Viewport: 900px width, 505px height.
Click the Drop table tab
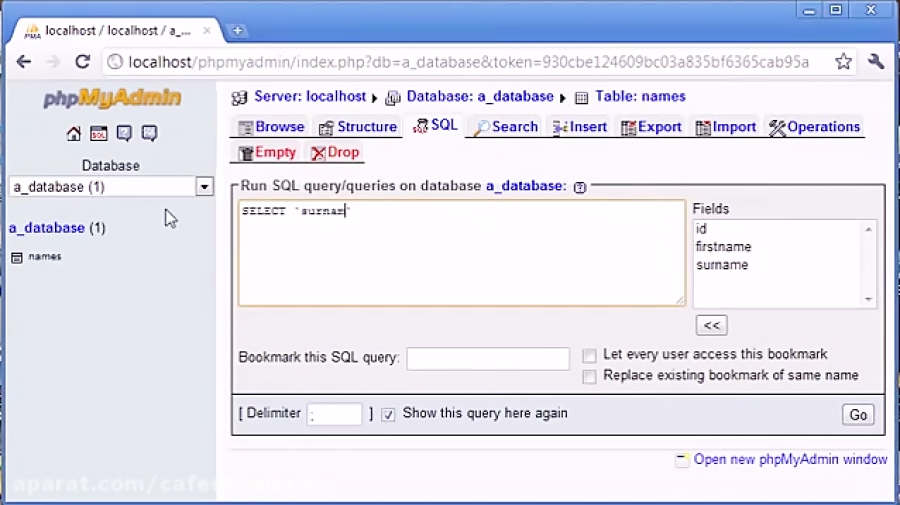pyautogui.click(x=335, y=153)
